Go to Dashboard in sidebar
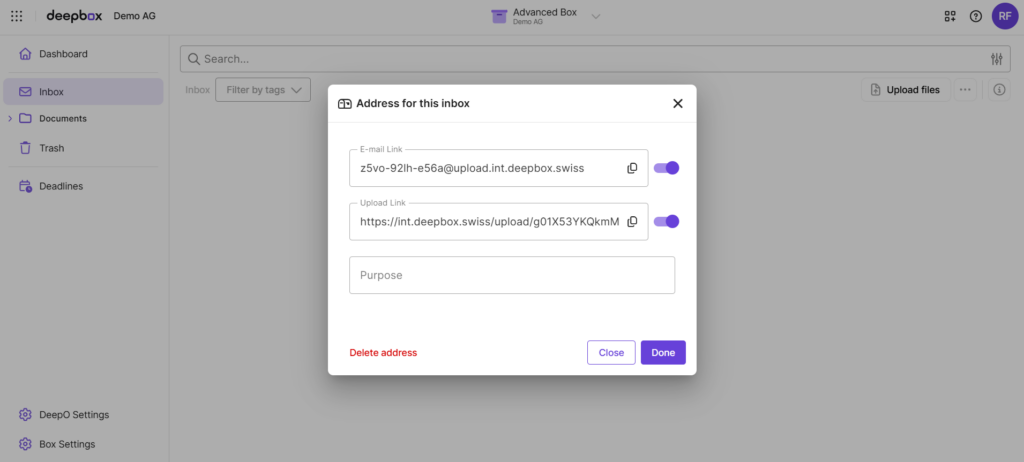This screenshot has width=1024, height=462. 62,54
